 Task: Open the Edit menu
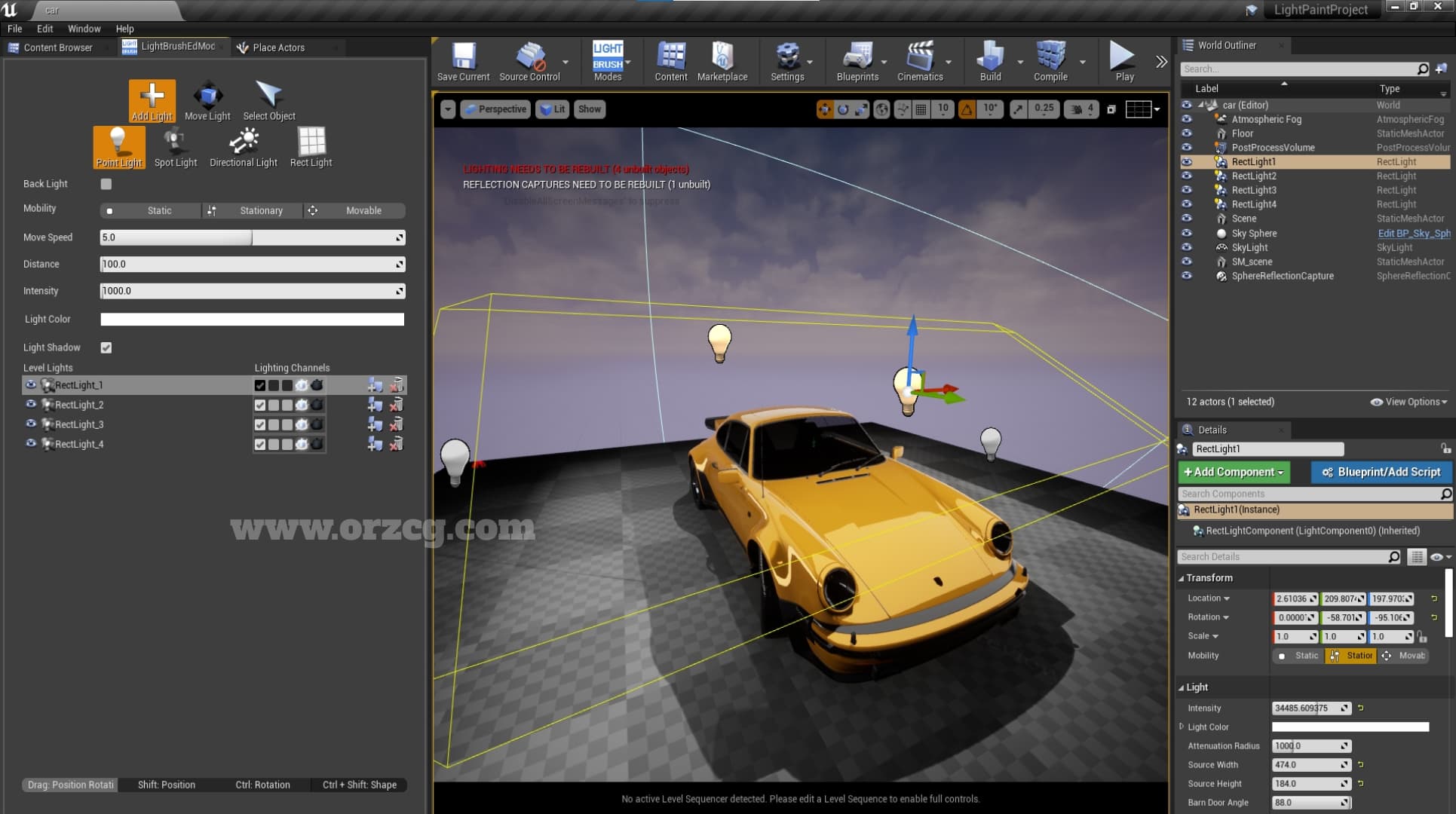(x=45, y=29)
